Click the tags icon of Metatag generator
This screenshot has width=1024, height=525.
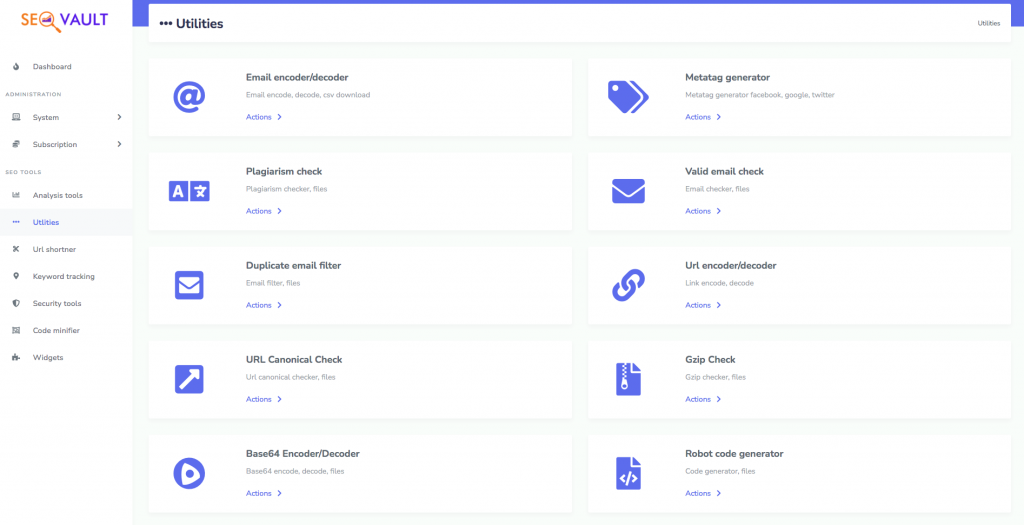pyautogui.click(x=628, y=97)
